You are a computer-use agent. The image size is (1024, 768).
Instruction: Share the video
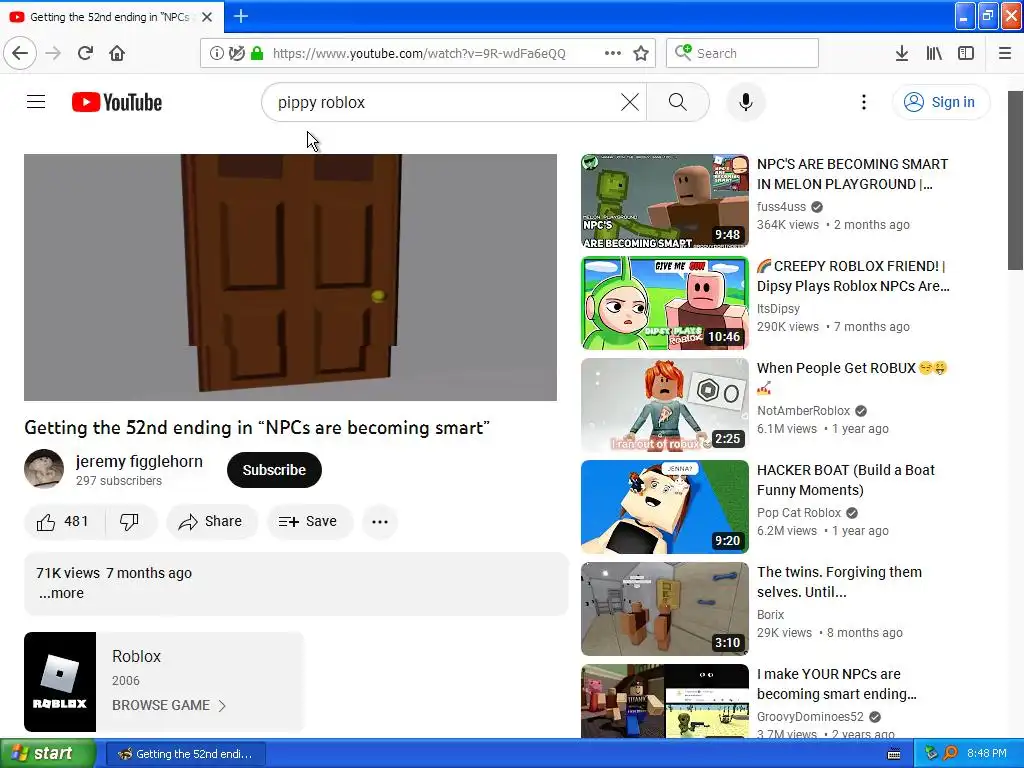pos(212,521)
